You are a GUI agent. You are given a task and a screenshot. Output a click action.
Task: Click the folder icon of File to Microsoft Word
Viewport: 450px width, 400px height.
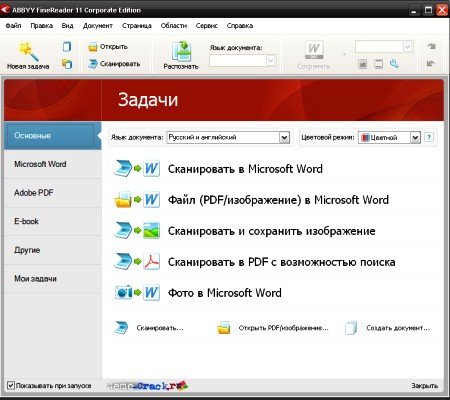[x=123, y=200]
